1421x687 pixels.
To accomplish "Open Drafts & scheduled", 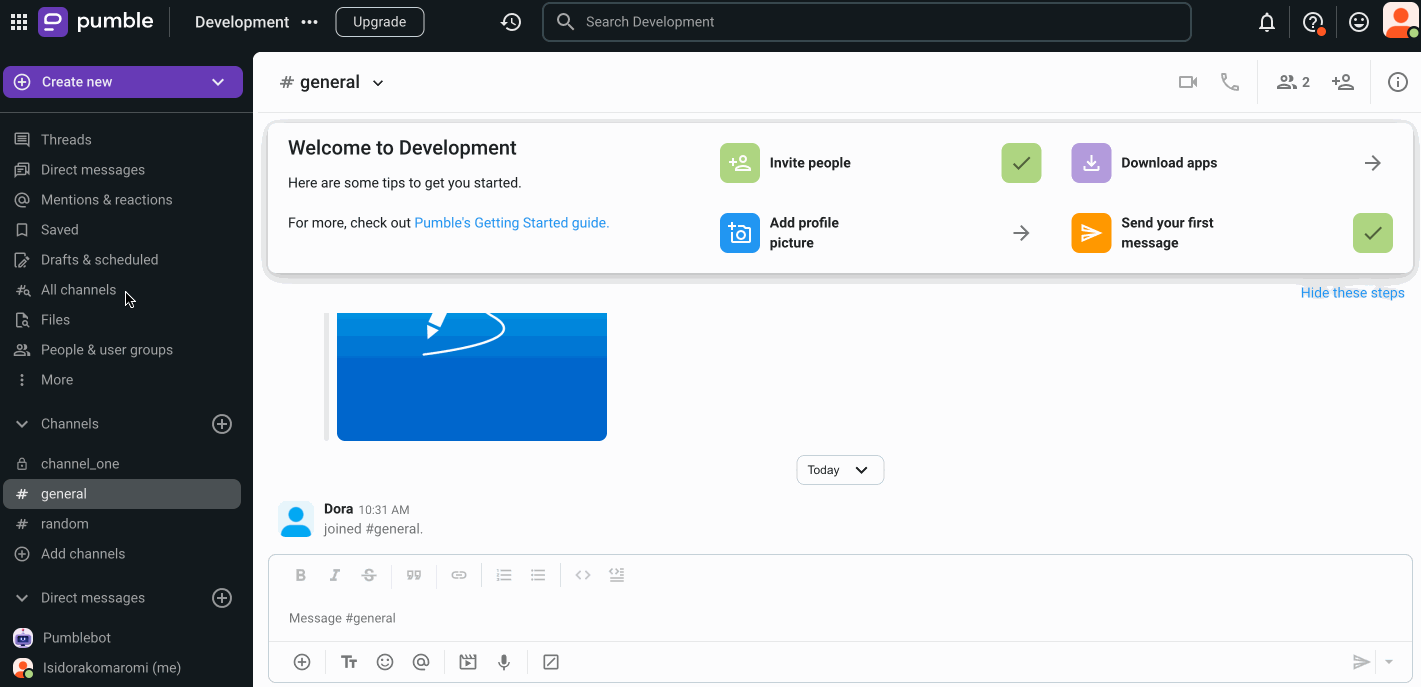I will (x=99, y=260).
